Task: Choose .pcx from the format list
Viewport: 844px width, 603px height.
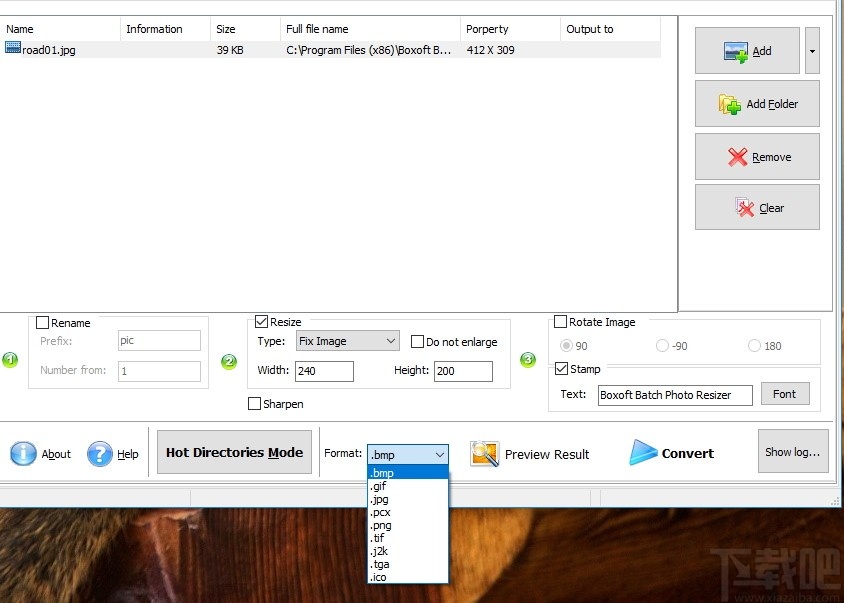Action: pyautogui.click(x=408, y=512)
